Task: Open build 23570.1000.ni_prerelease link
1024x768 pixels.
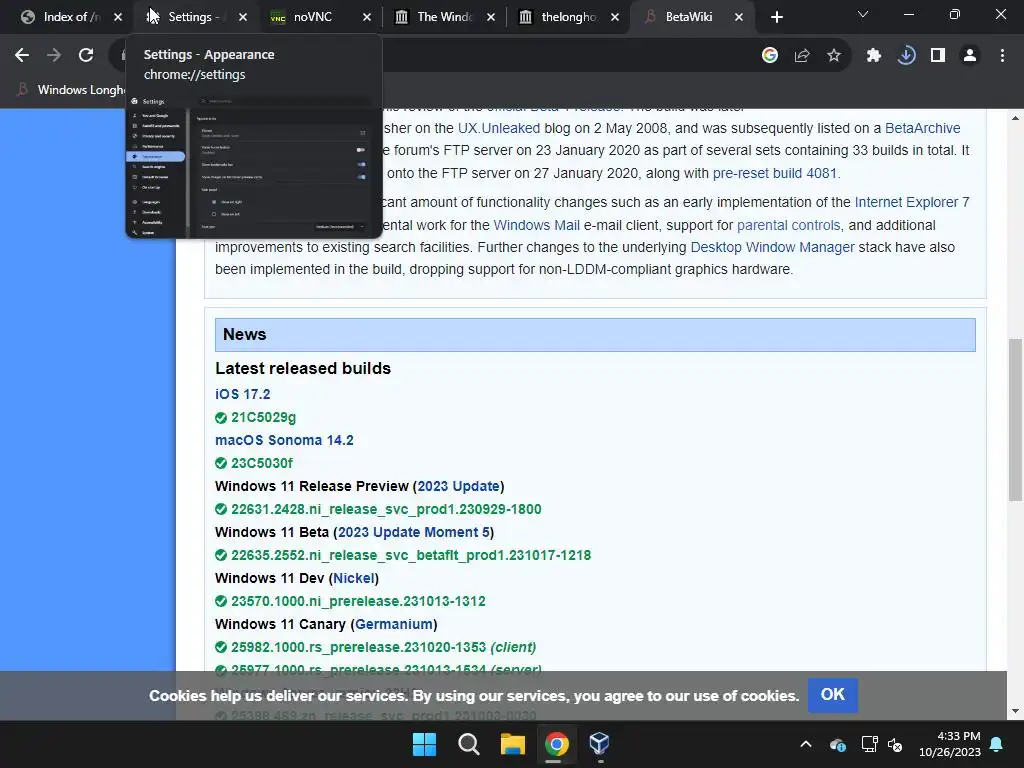Action: (358, 601)
